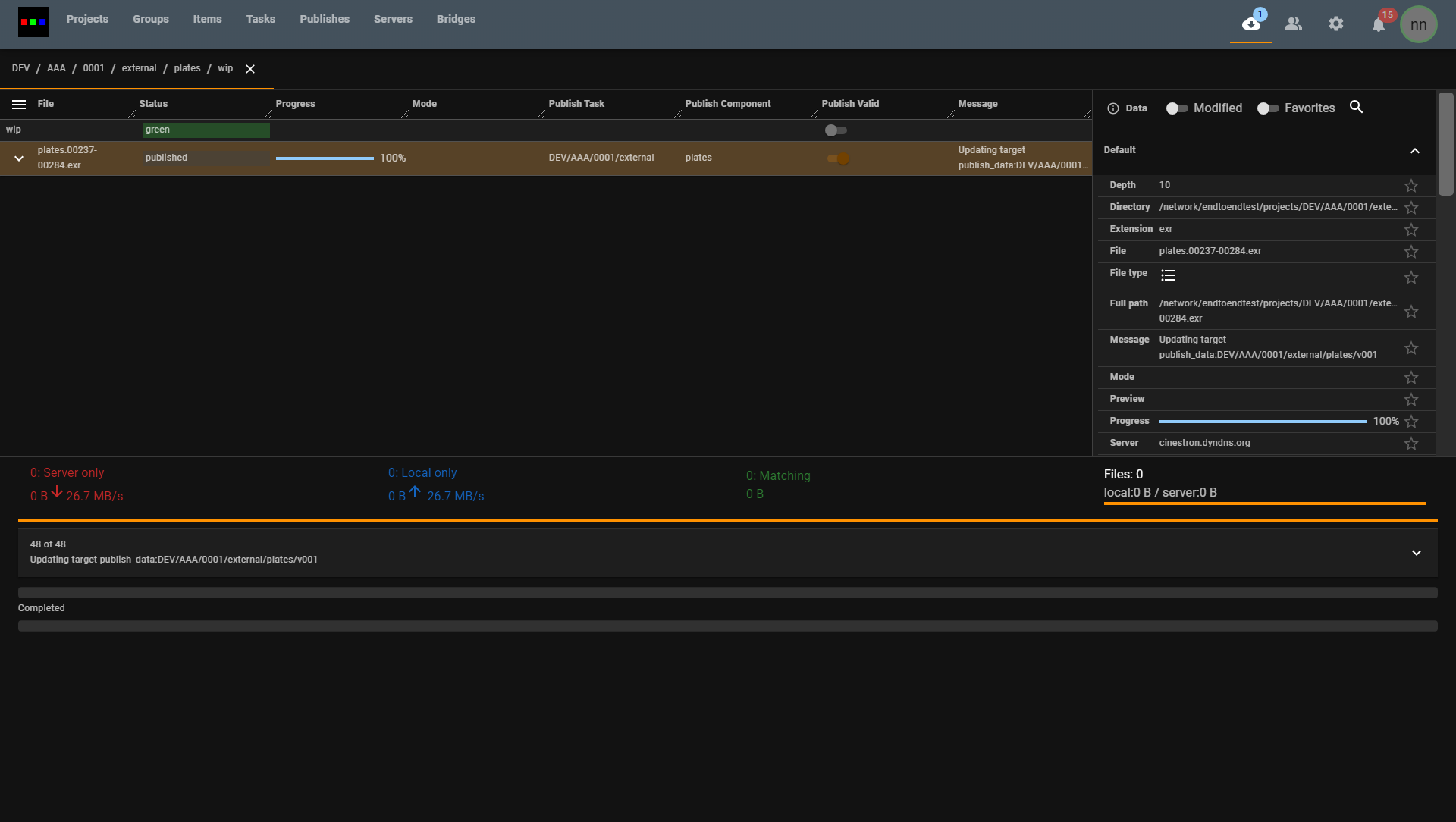Click the File type list icon

1168,275
